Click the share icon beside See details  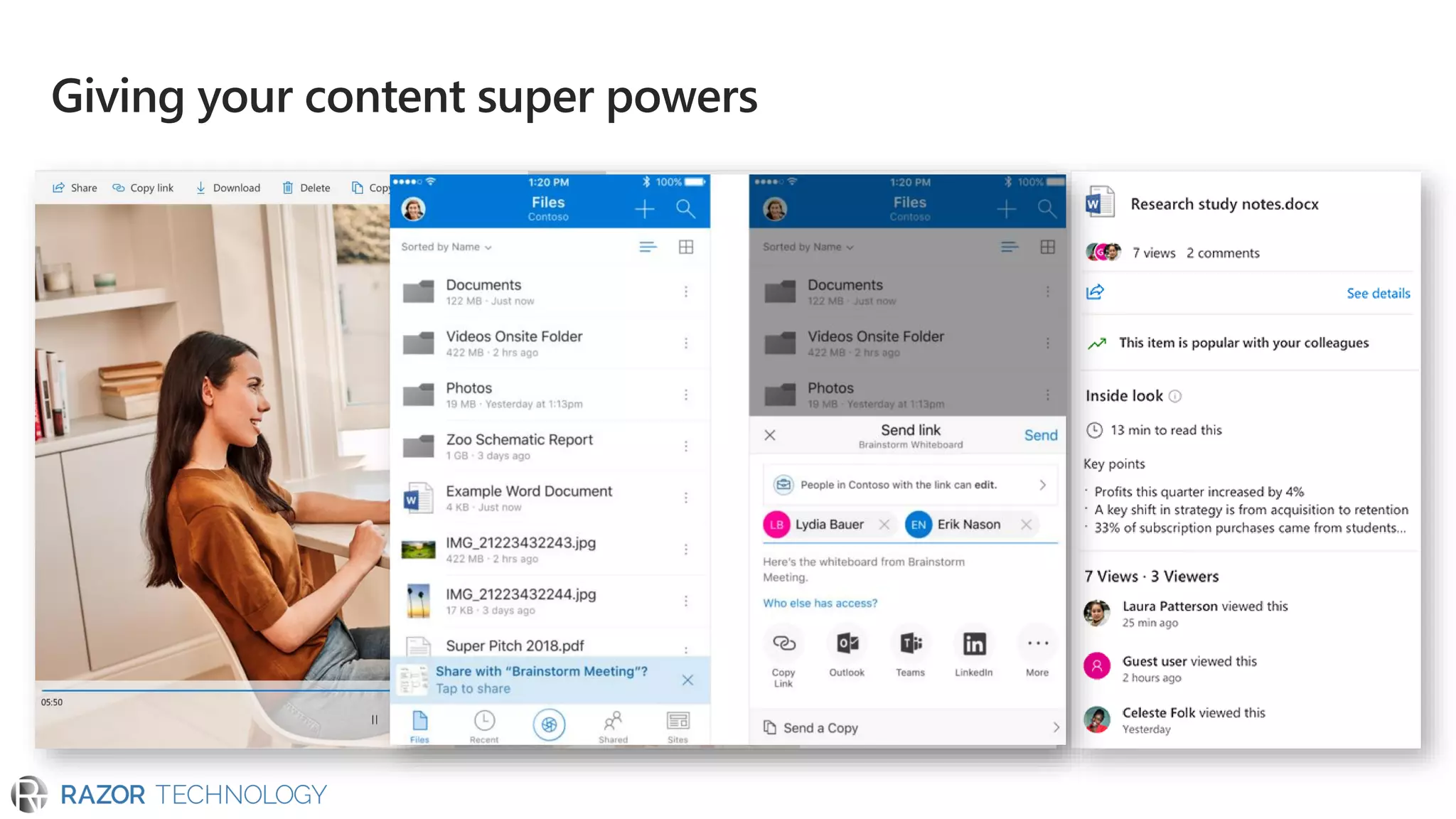1095,292
